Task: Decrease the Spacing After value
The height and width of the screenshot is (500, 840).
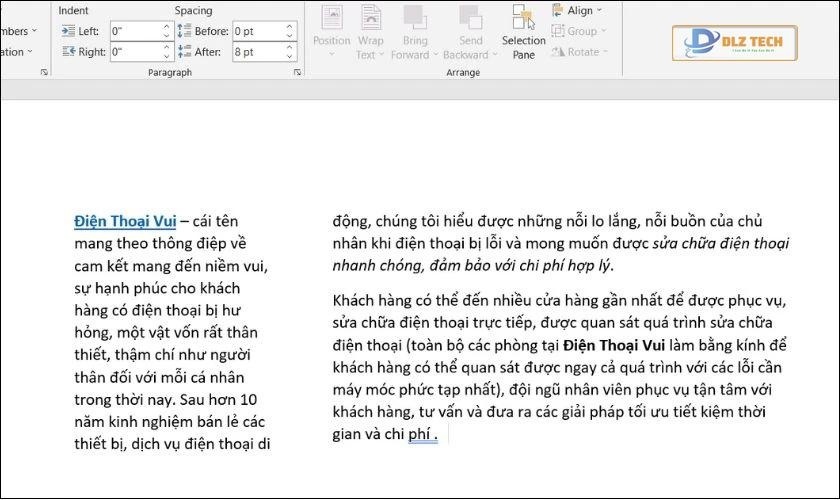Action: [x=290, y=55]
